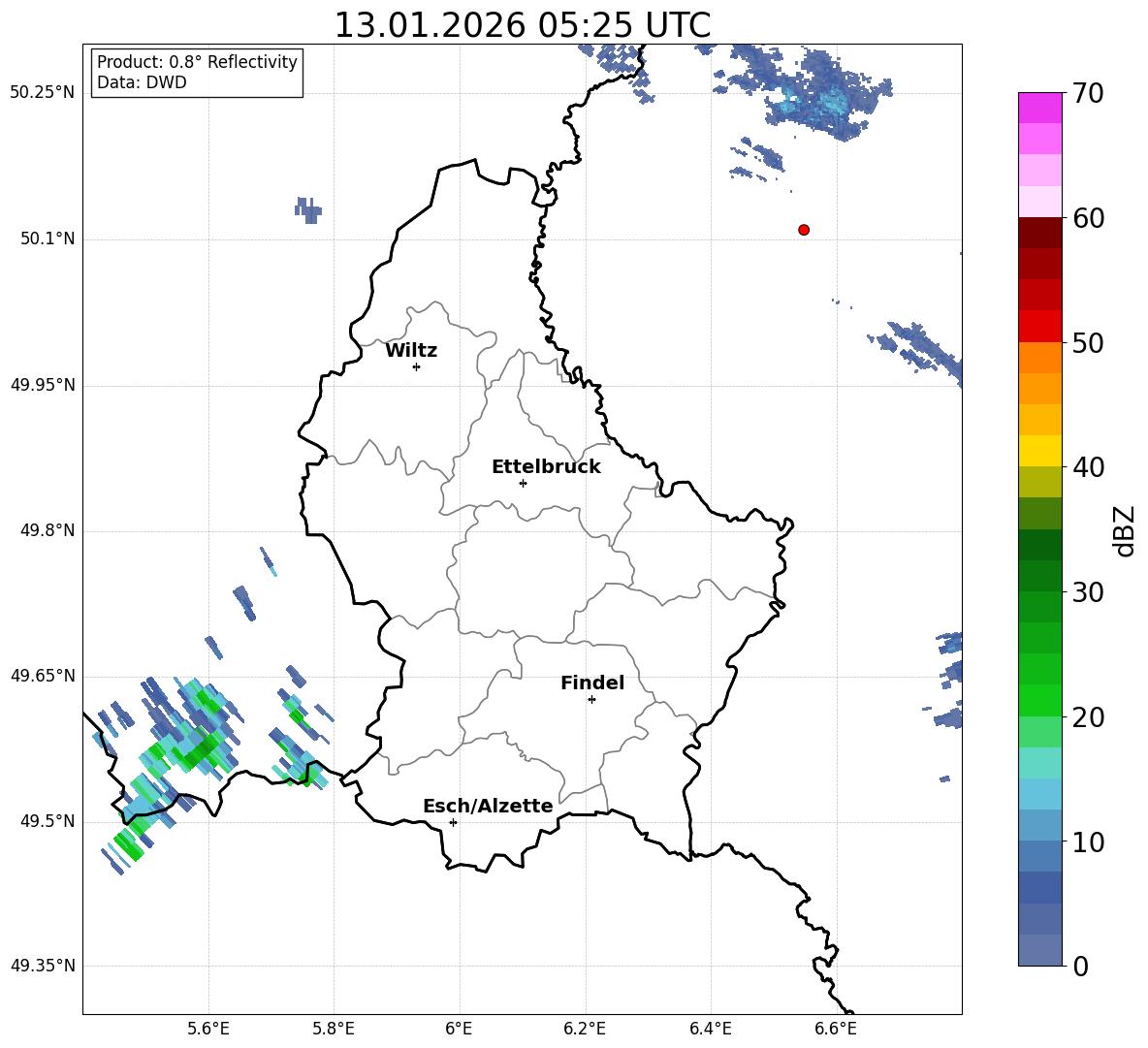Click the 20 tick on the colorbar
The width and height of the screenshot is (1148, 1048).
click(1088, 716)
